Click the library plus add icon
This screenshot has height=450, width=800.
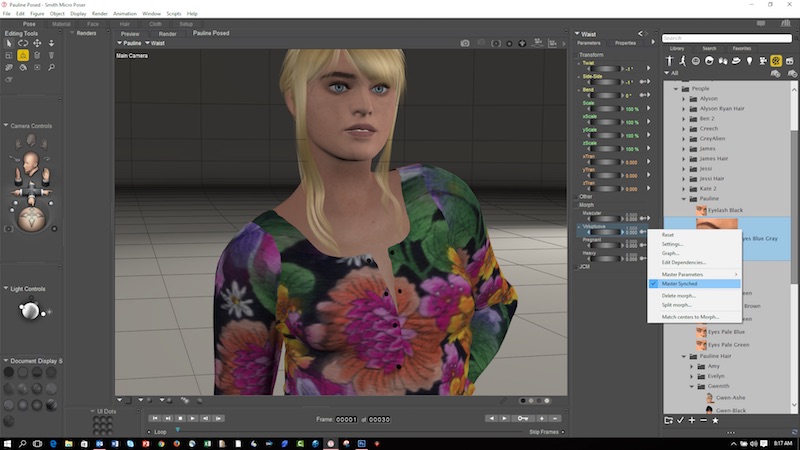pos(692,420)
